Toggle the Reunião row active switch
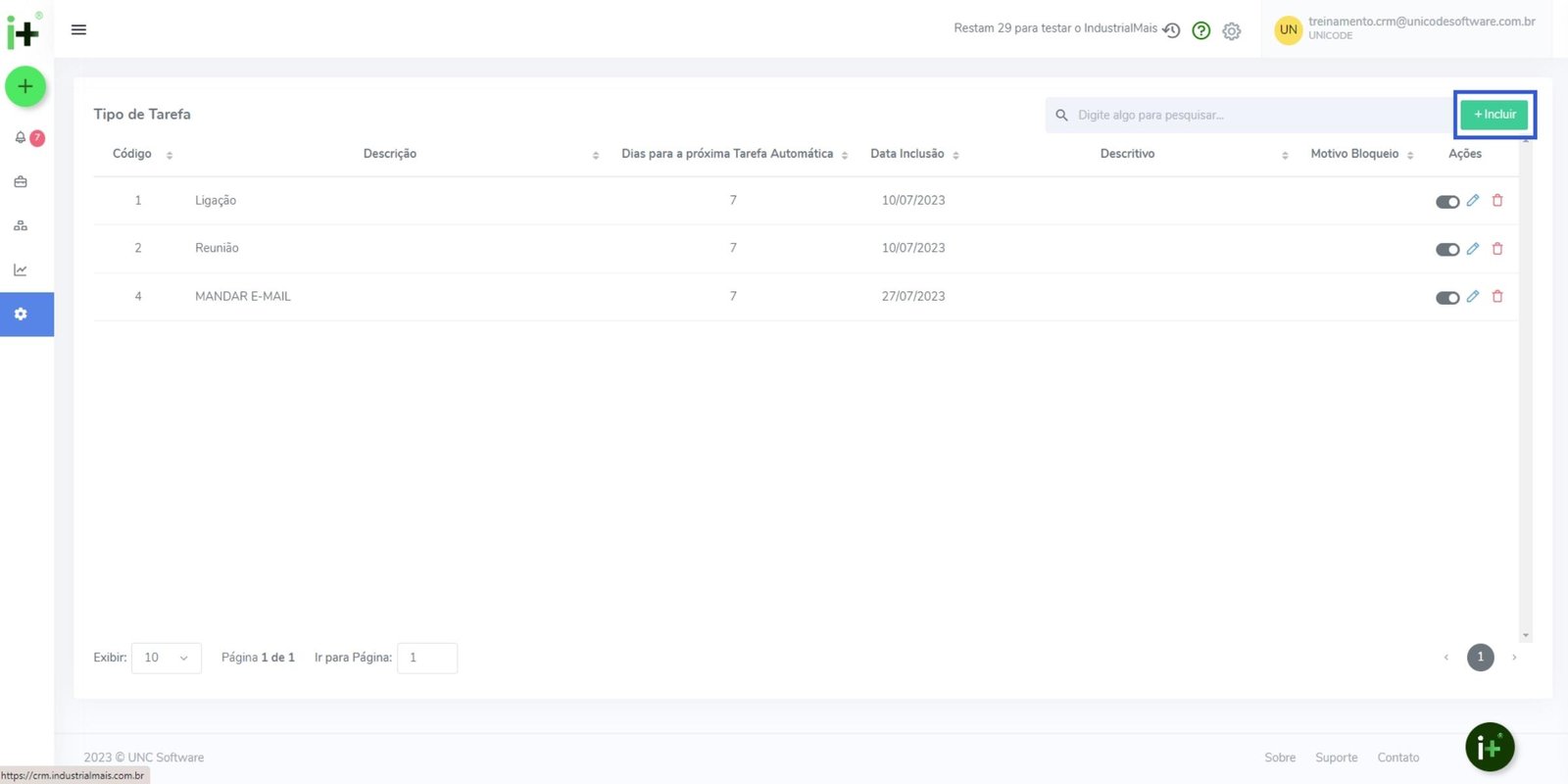 [1446, 250]
